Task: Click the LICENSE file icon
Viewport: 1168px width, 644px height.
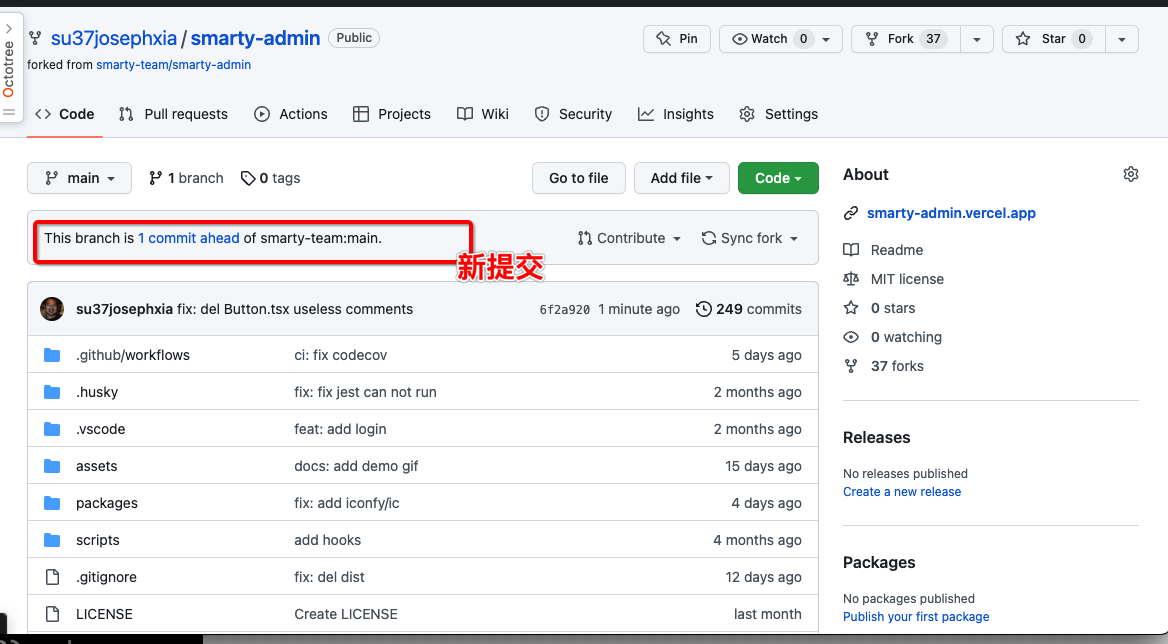Action: click(53, 614)
